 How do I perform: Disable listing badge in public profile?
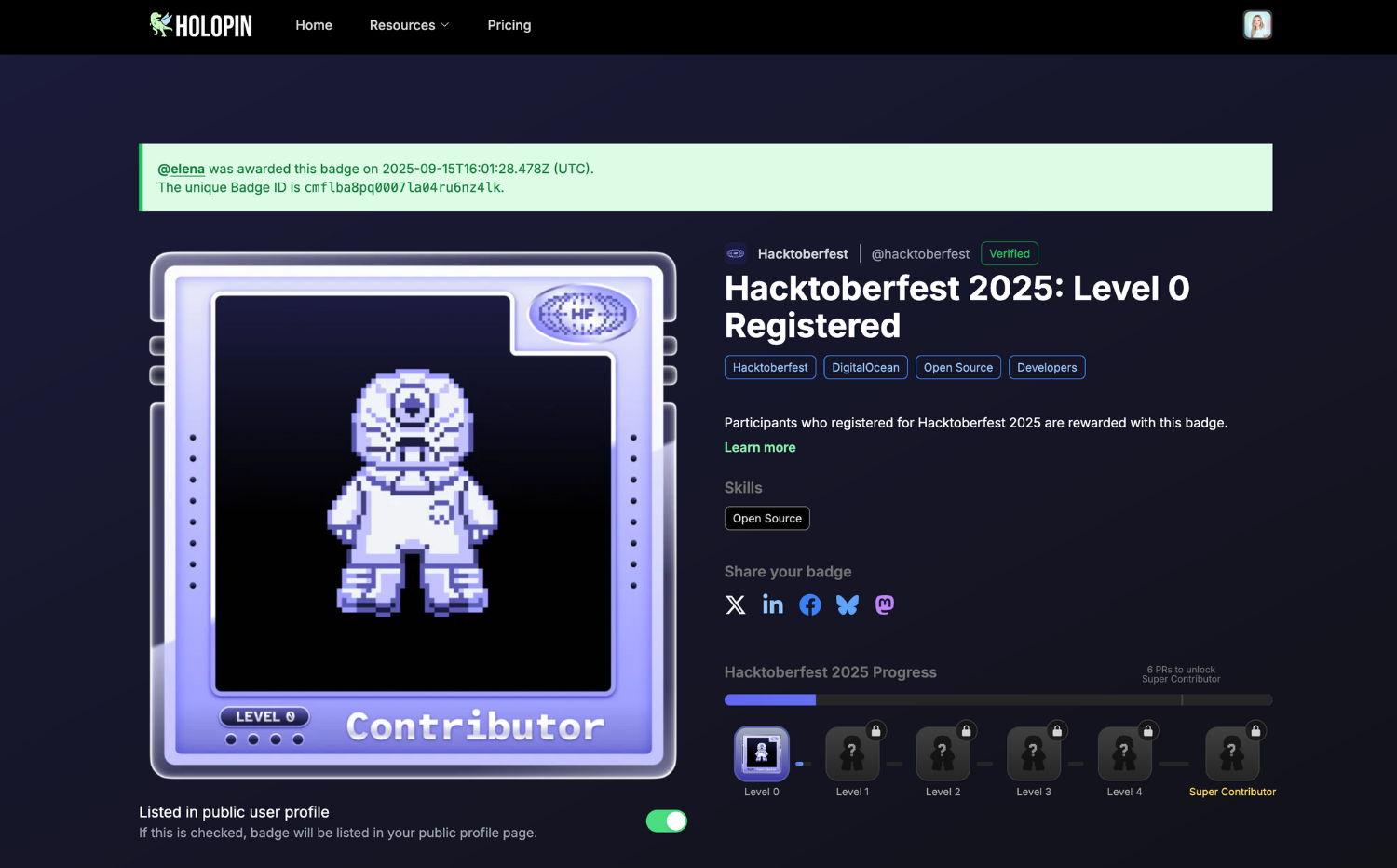666,821
